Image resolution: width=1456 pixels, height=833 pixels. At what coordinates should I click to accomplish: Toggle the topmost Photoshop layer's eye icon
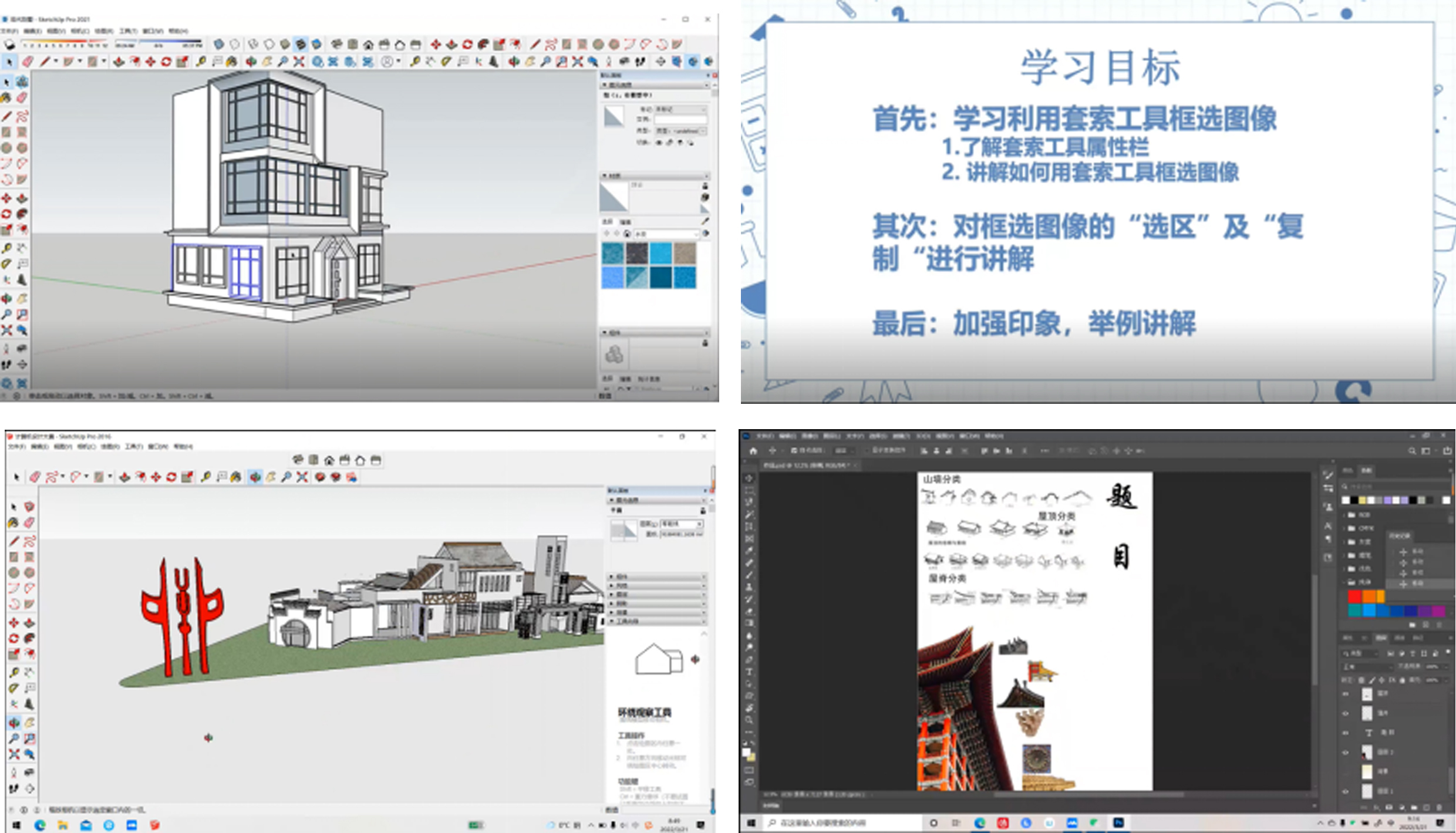point(1346,694)
